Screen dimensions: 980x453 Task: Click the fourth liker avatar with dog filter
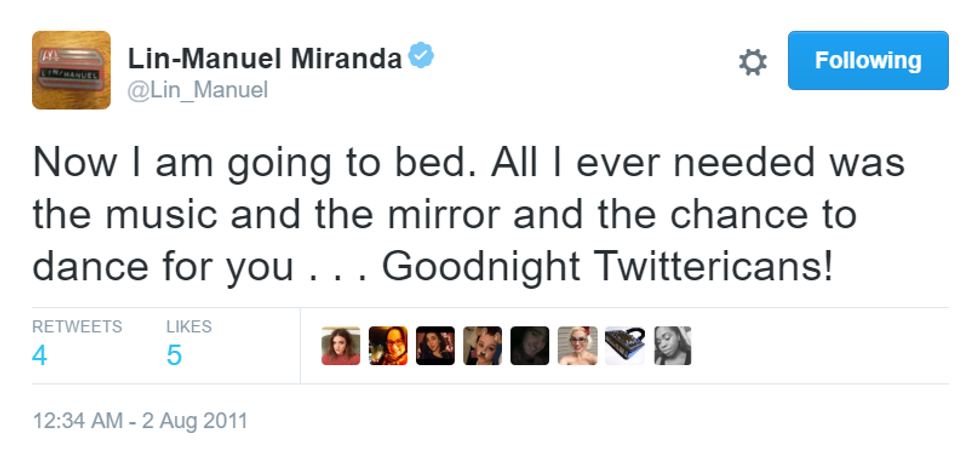[482, 346]
